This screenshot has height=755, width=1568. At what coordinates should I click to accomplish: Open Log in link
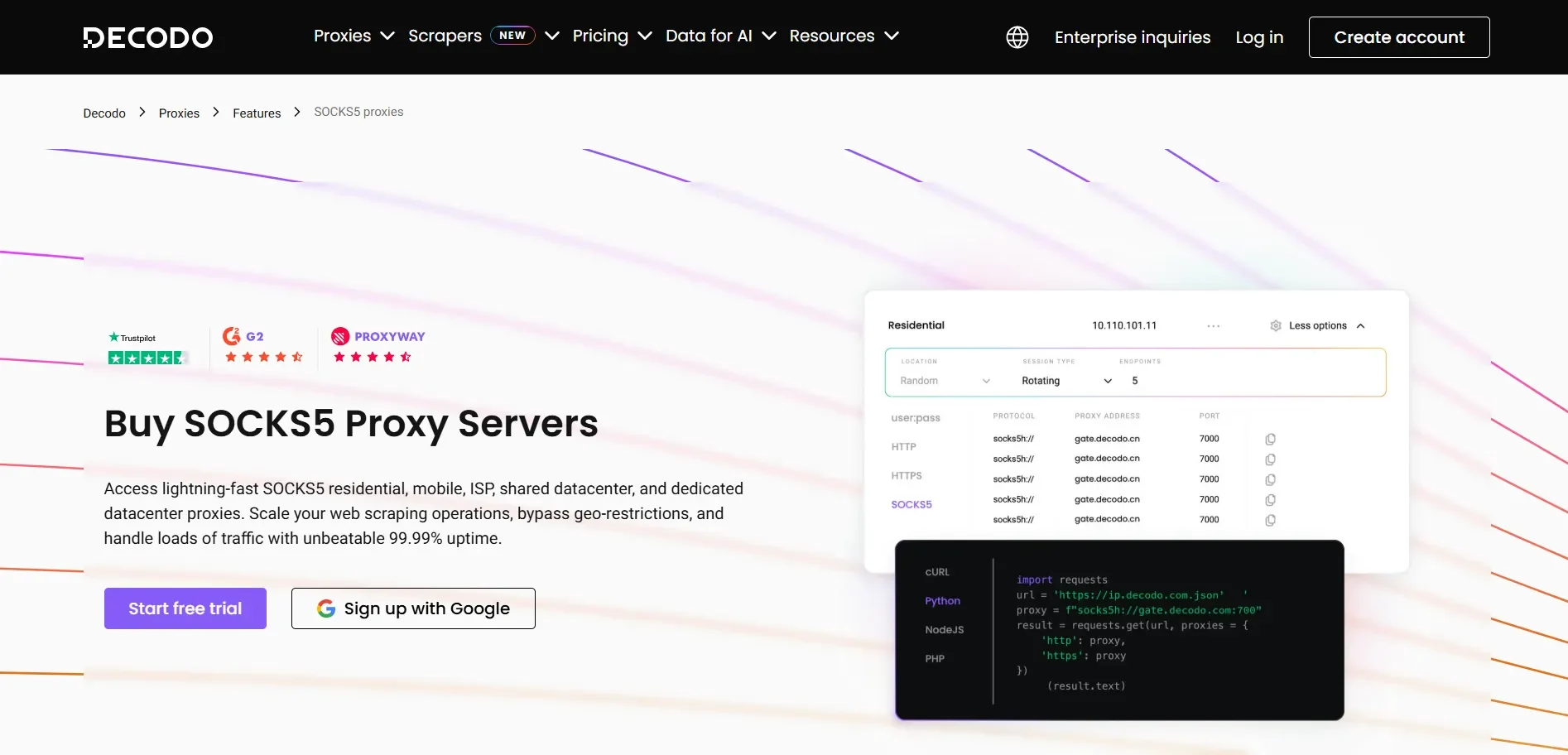pos(1259,37)
